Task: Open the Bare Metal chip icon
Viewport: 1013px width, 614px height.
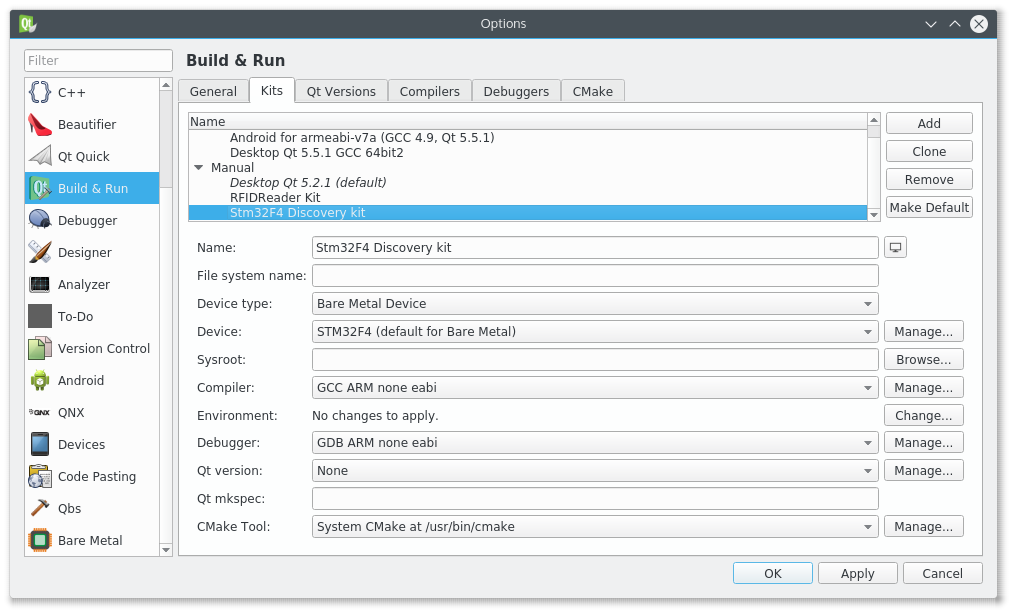Action: pyautogui.click(x=39, y=540)
